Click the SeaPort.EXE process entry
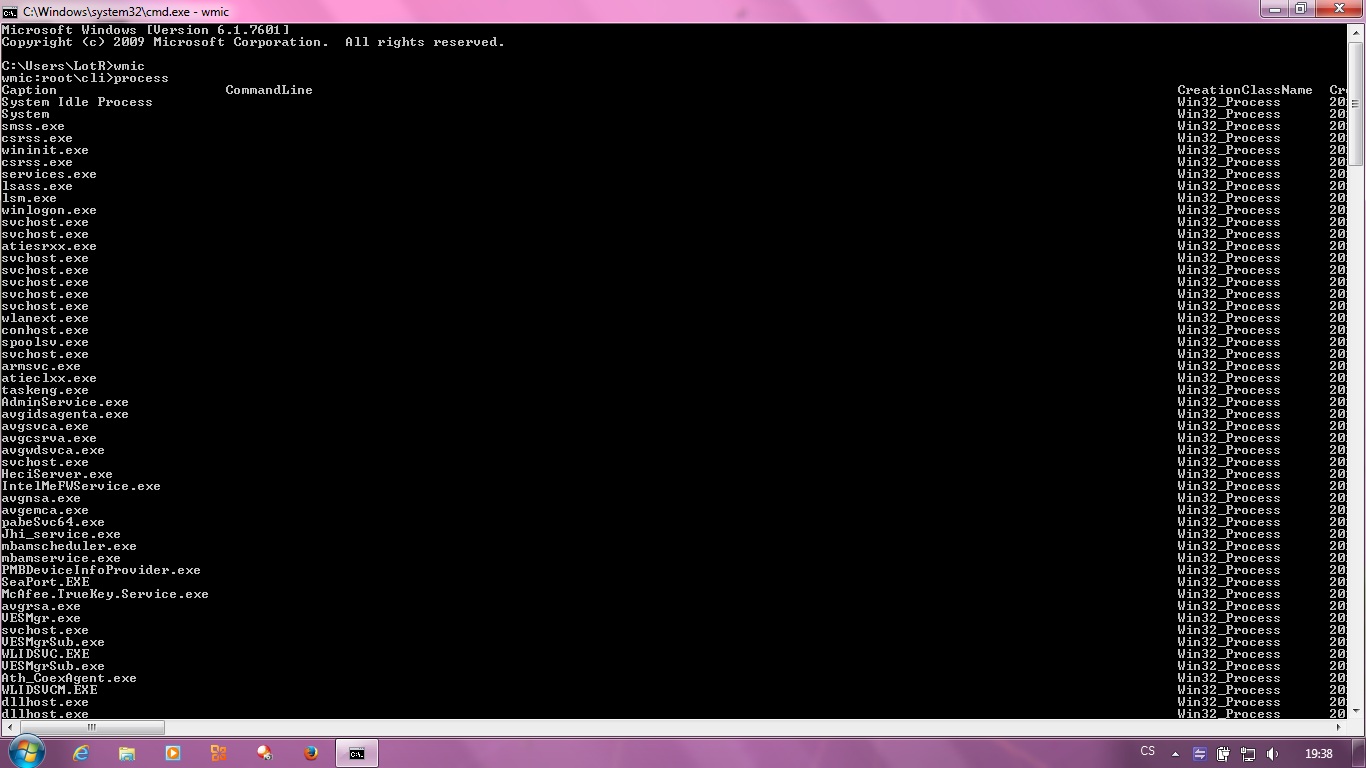Viewport: 1366px width, 768px height. [x=45, y=582]
